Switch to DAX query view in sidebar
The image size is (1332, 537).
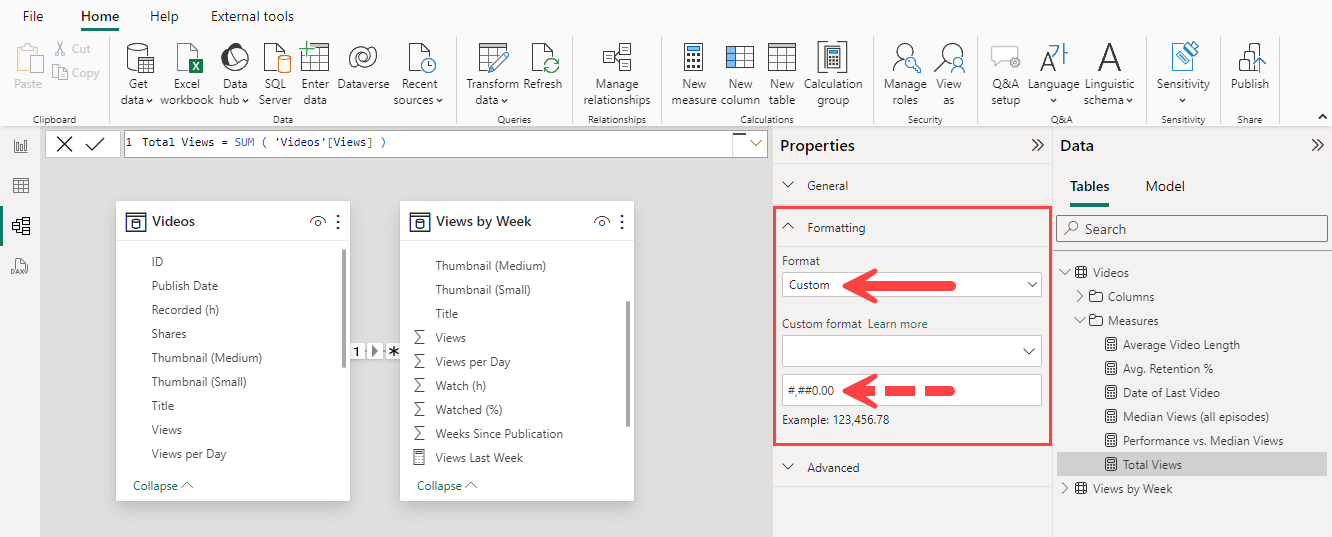coord(20,266)
